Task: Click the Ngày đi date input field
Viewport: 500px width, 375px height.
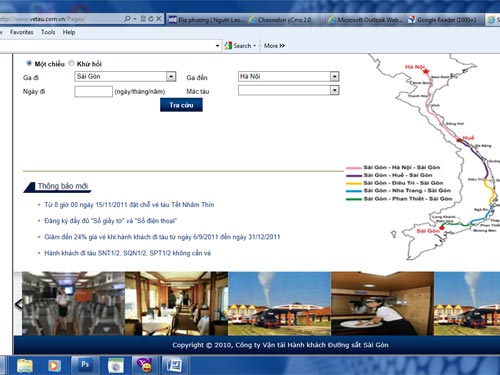Action: pyautogui.click(x=93, y=91)
